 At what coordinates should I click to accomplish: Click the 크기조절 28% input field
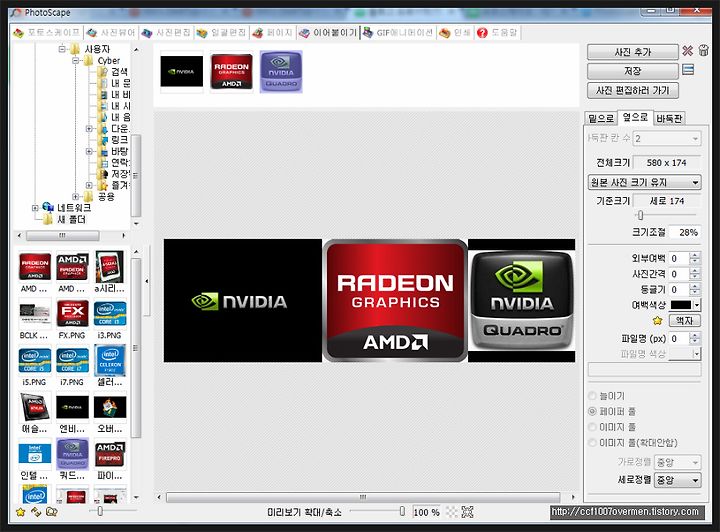pos(684,232)
